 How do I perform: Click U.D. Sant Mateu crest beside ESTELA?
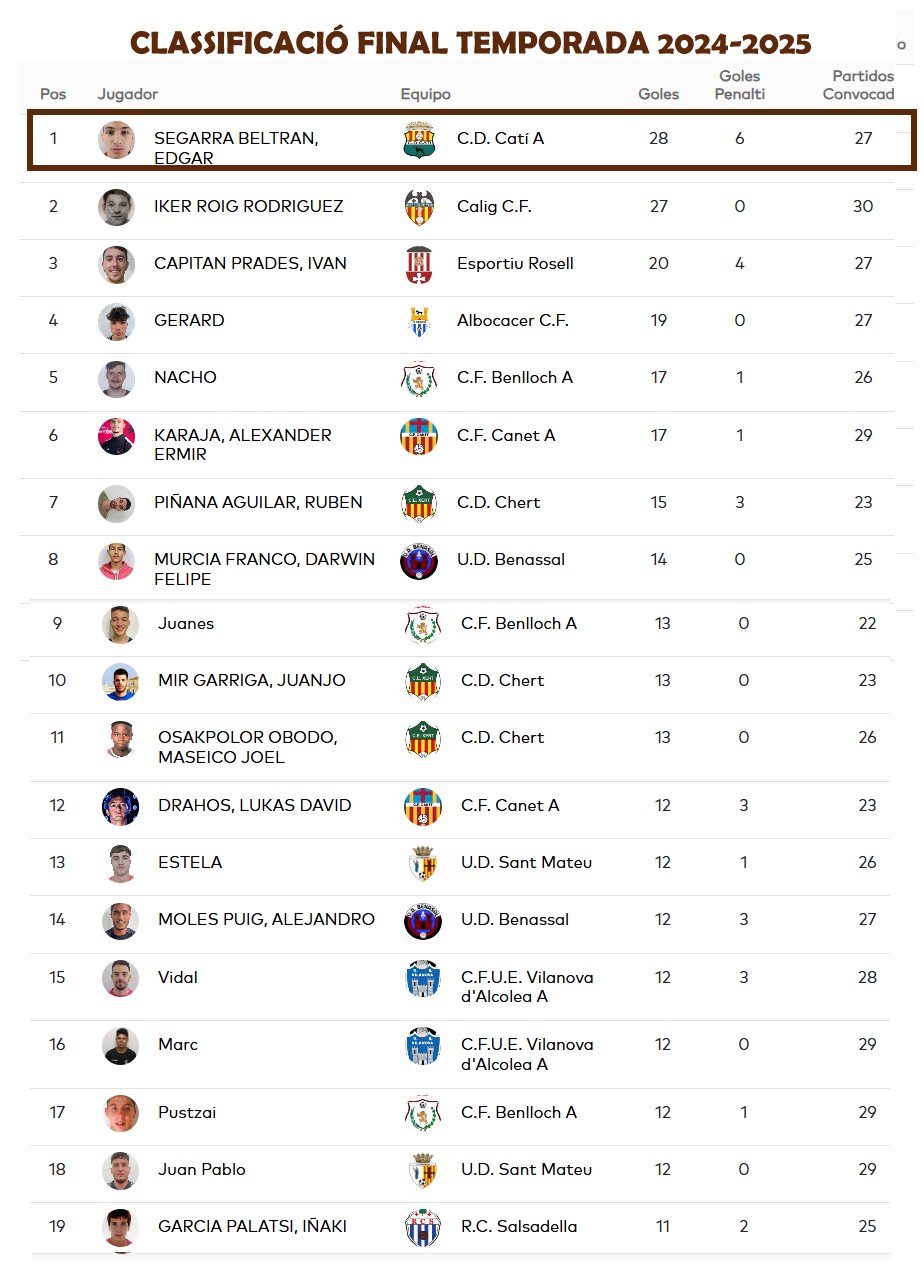coord(423,863)
